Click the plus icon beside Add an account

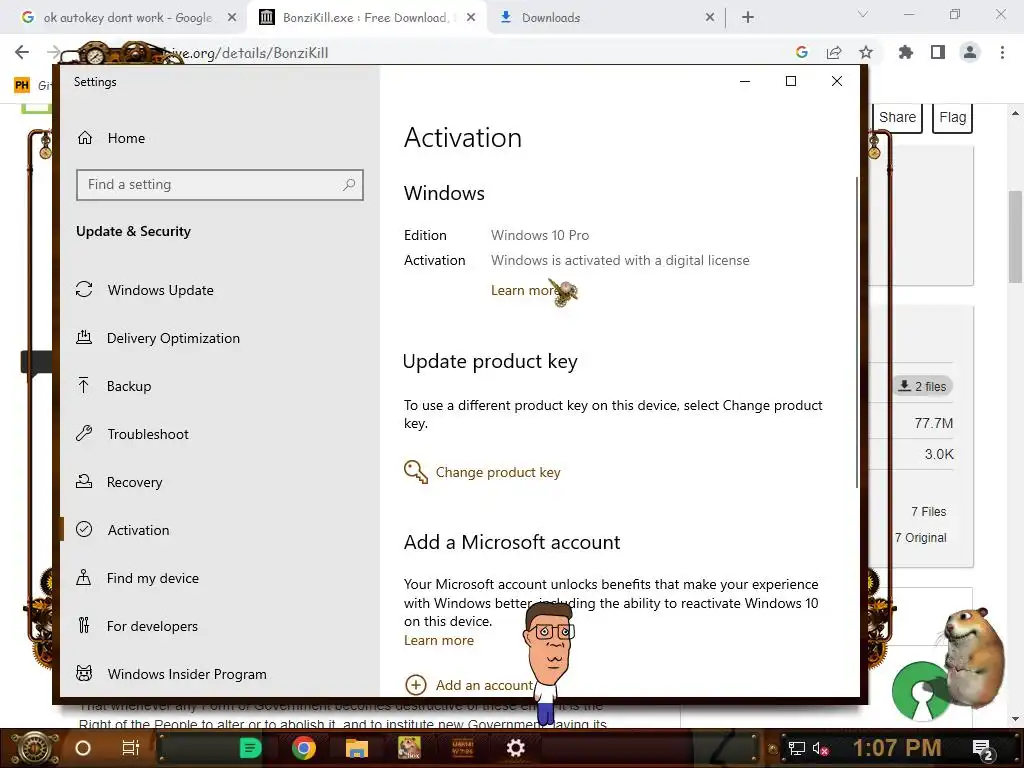416,684
